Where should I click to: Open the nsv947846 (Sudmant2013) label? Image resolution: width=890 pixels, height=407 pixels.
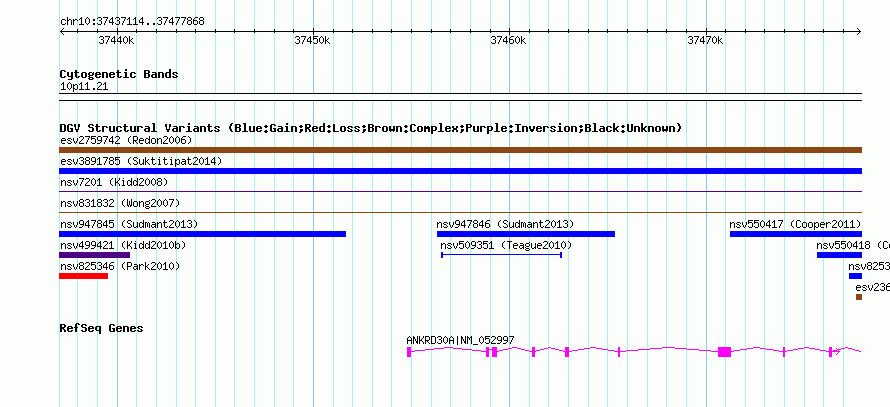point(505,224)
